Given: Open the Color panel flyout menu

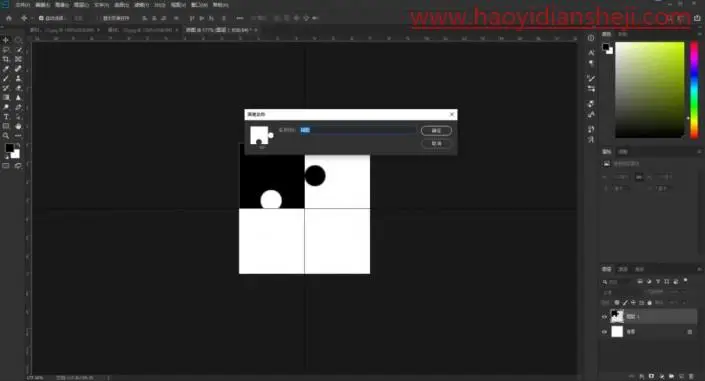Looking at the screenshot, I should (699, 35).
